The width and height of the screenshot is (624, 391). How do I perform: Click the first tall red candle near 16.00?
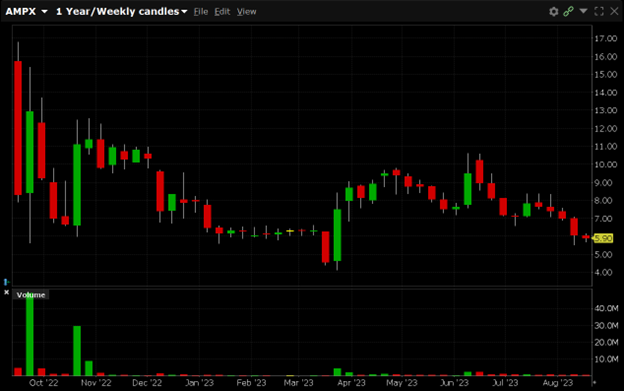(18, 128)
